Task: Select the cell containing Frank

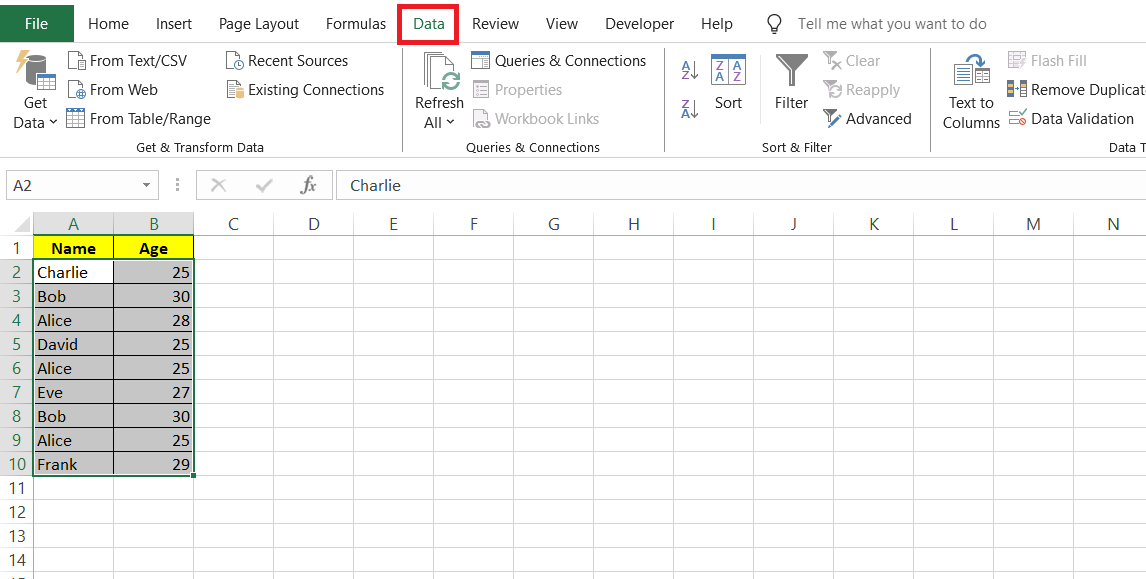Action: point(73,463)
